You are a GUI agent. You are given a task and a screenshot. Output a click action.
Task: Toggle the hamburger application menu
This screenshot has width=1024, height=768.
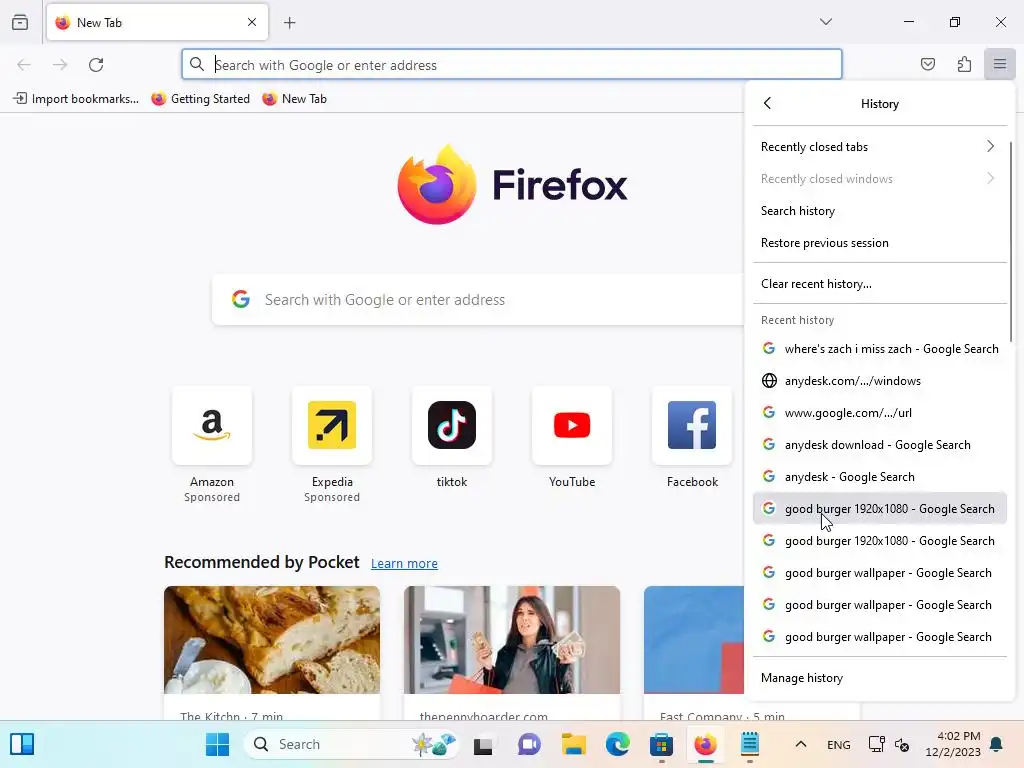(1000, 64)
